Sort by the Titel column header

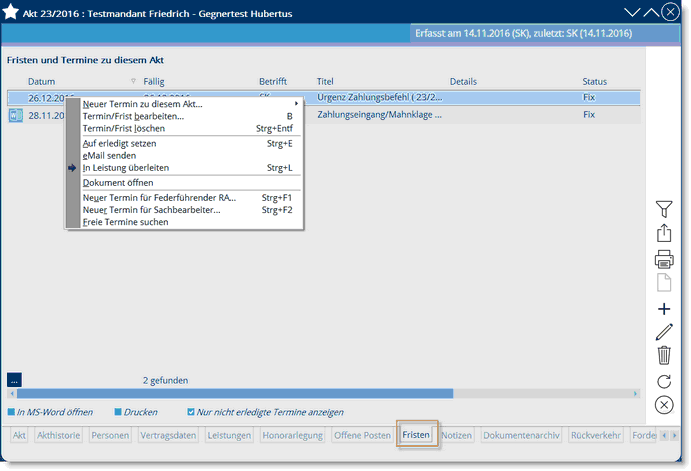tap(325, 82)
